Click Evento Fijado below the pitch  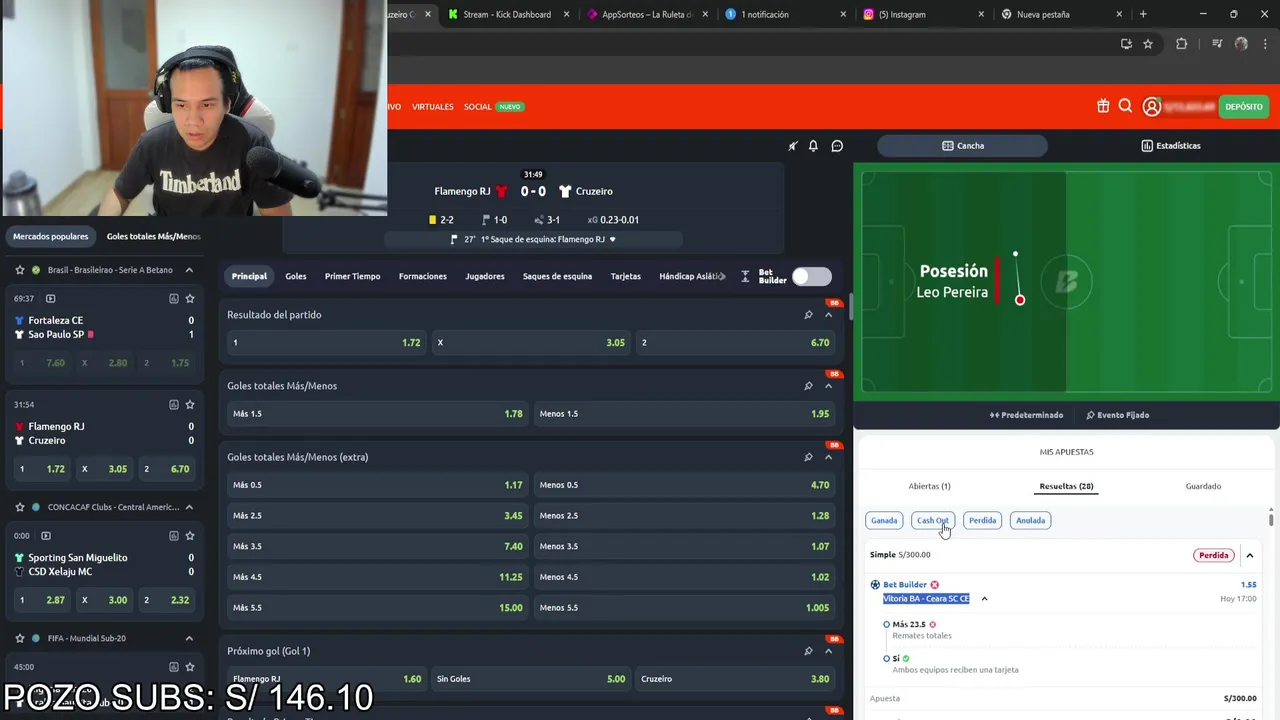[x=1117, y=415]
